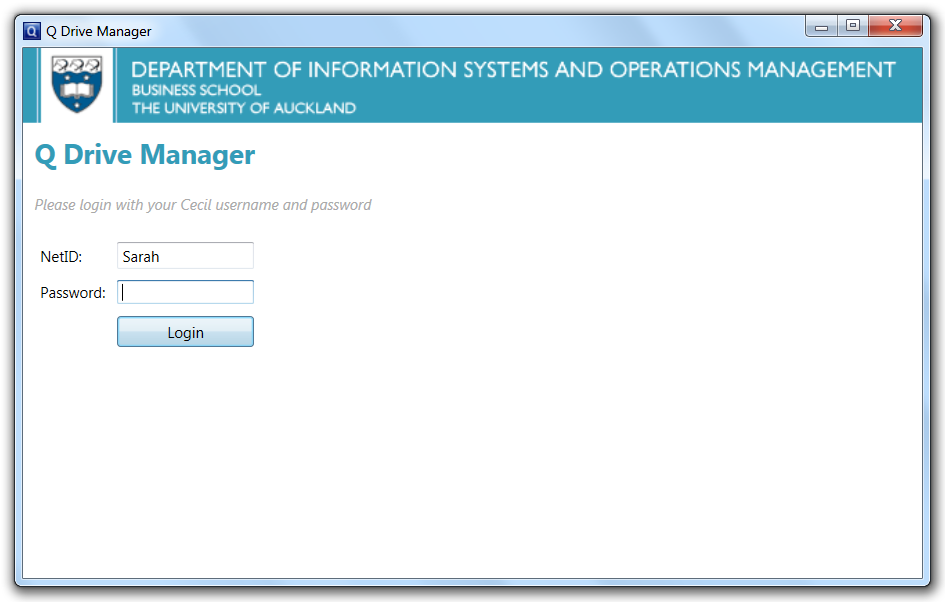Click the University of Auckland crest logo
The height and width of the screenshot is (602, 945).
coord(77,84)
